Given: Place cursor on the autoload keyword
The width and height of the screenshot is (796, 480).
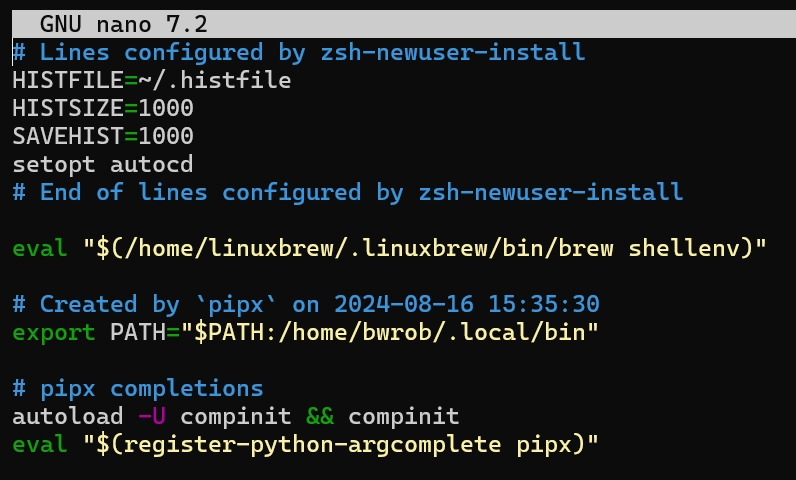Looking at the screenshot, I should coord(67,416).
